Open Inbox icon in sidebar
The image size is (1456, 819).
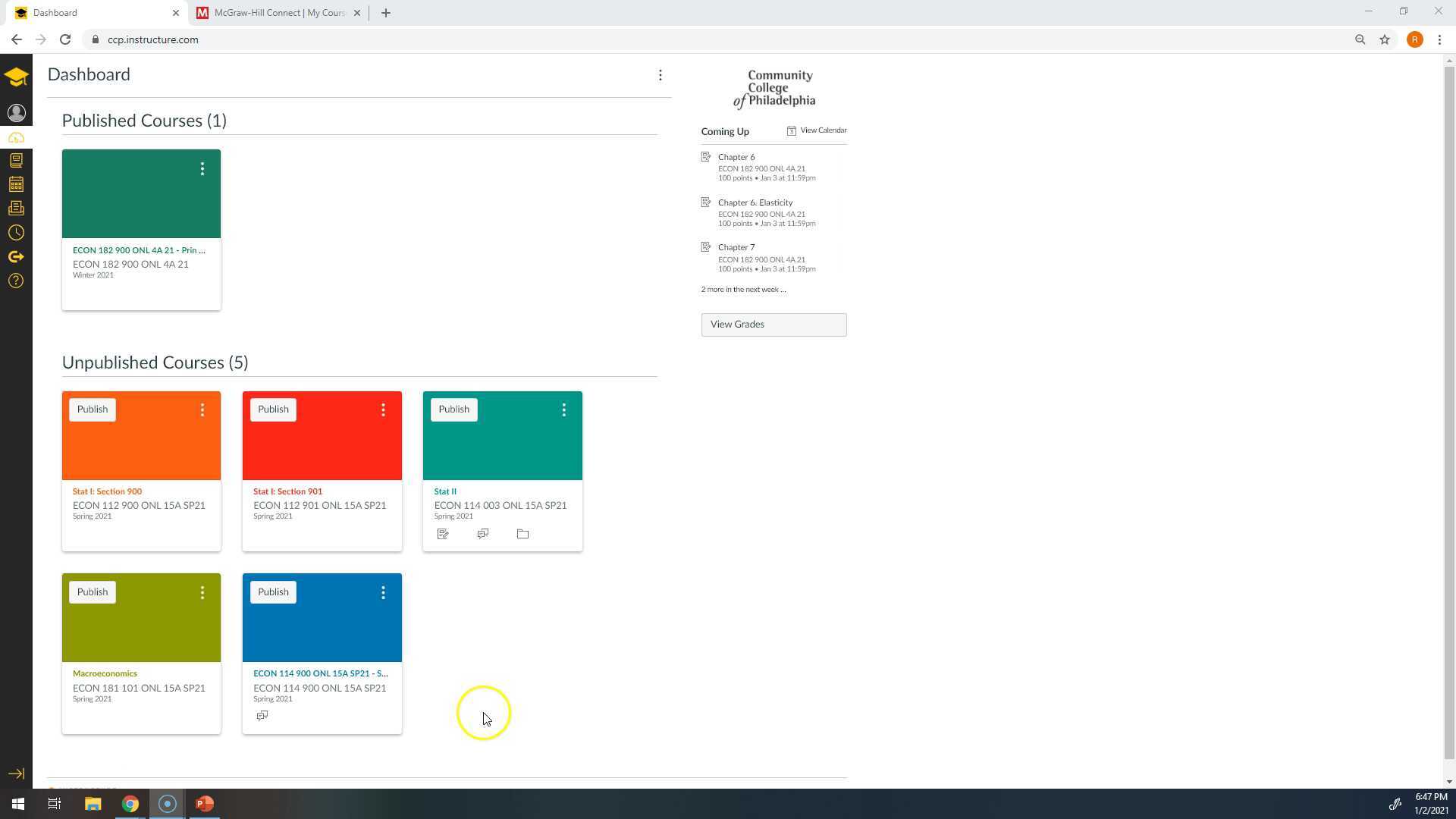tap(16, 209)
